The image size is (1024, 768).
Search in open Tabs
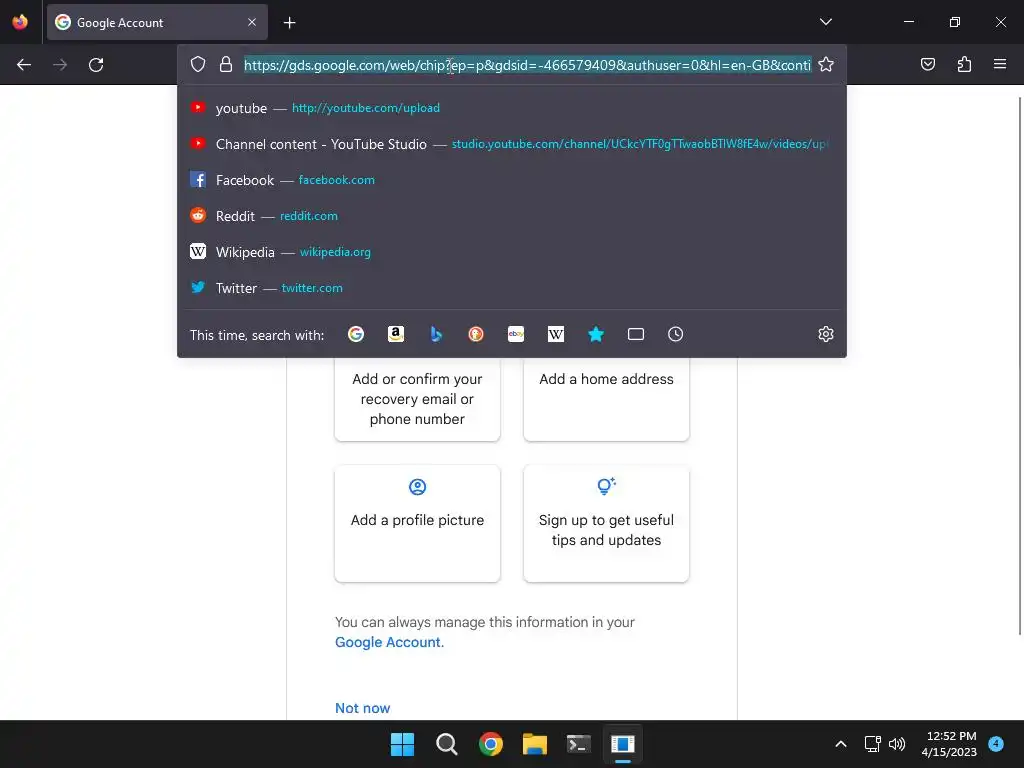tap(635, 334)
